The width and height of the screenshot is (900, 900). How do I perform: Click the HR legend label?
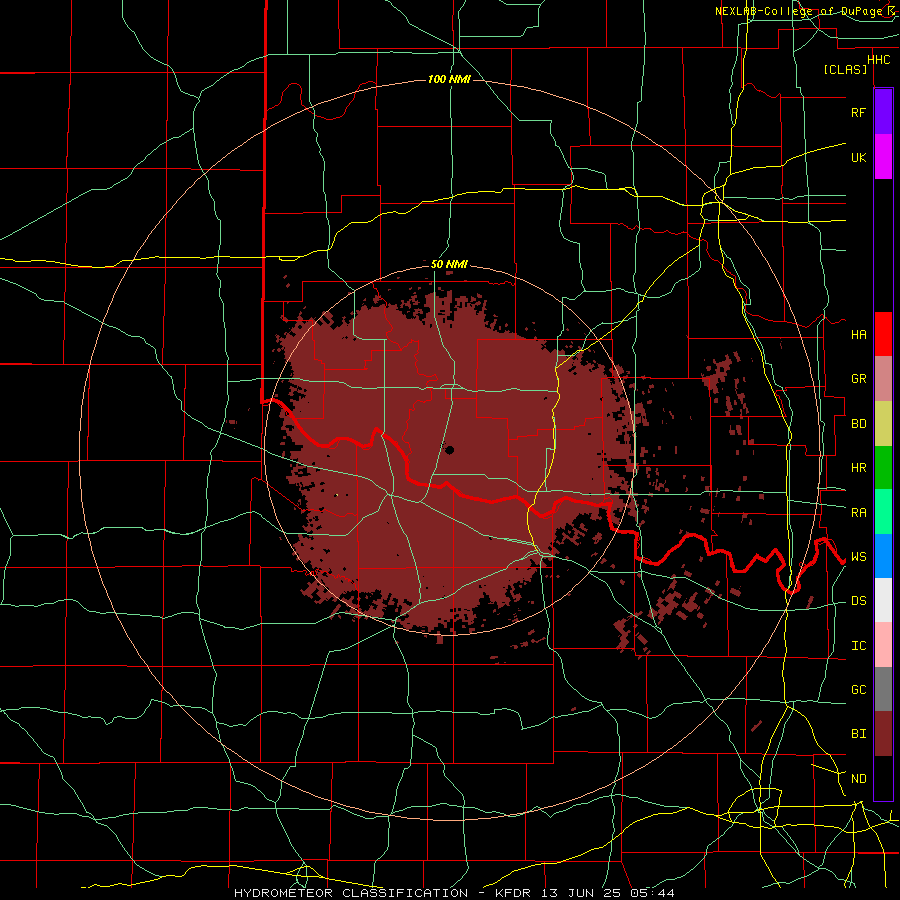pyautogui.click(x=858, y=468)
